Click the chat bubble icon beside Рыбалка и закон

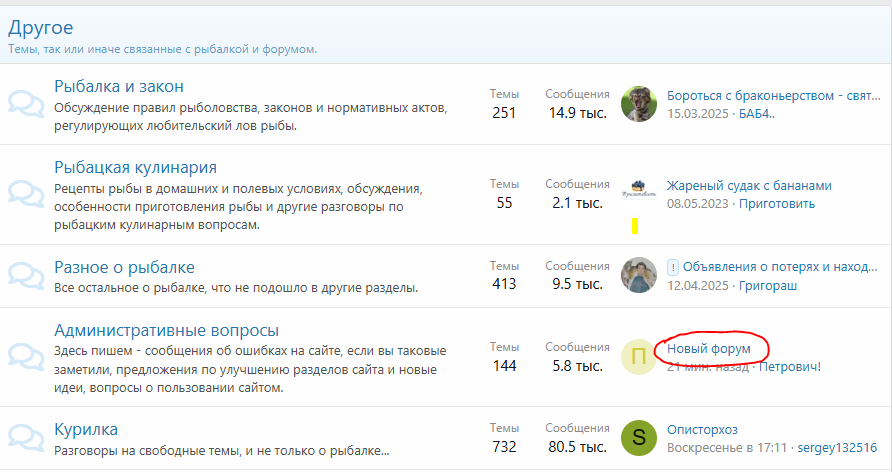click(x=26, y=105)
